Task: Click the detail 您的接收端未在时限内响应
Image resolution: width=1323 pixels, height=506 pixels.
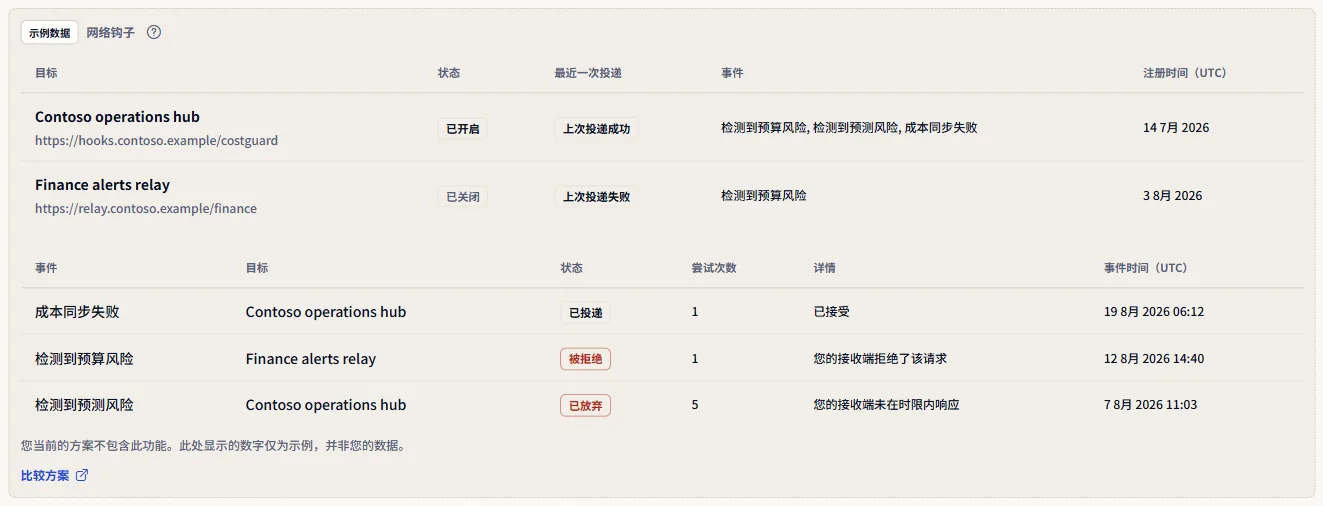Action: [887, 405]
